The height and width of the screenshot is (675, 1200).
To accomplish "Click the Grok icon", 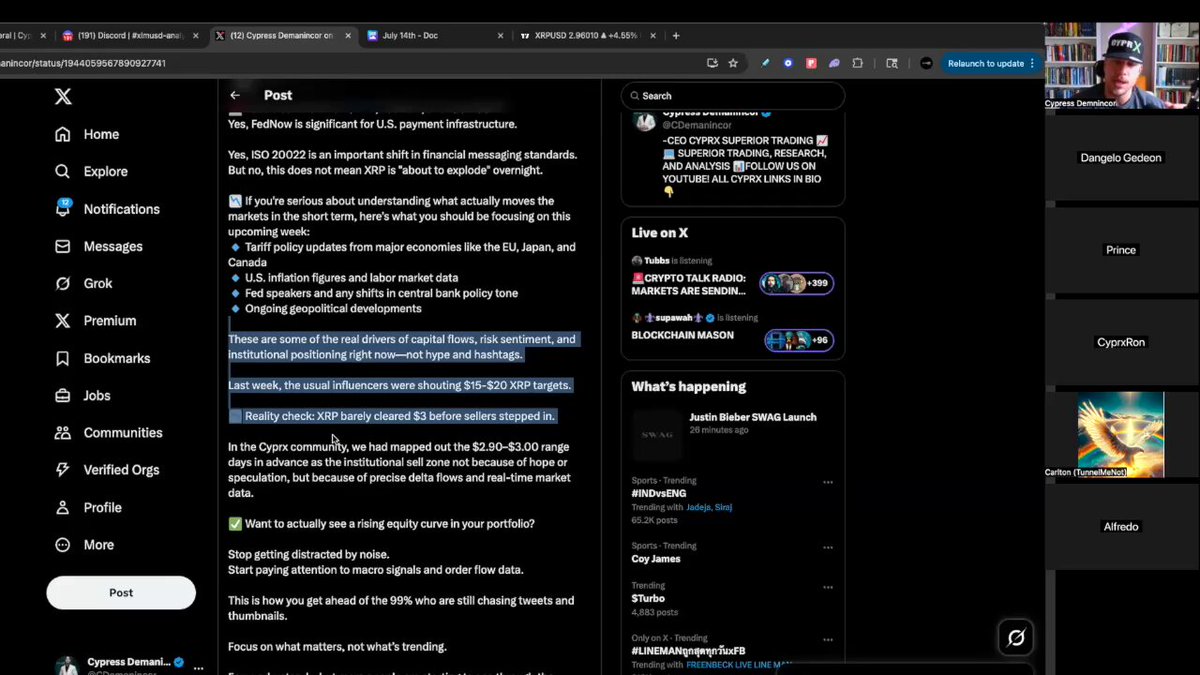I will click(x=63, y=283).
